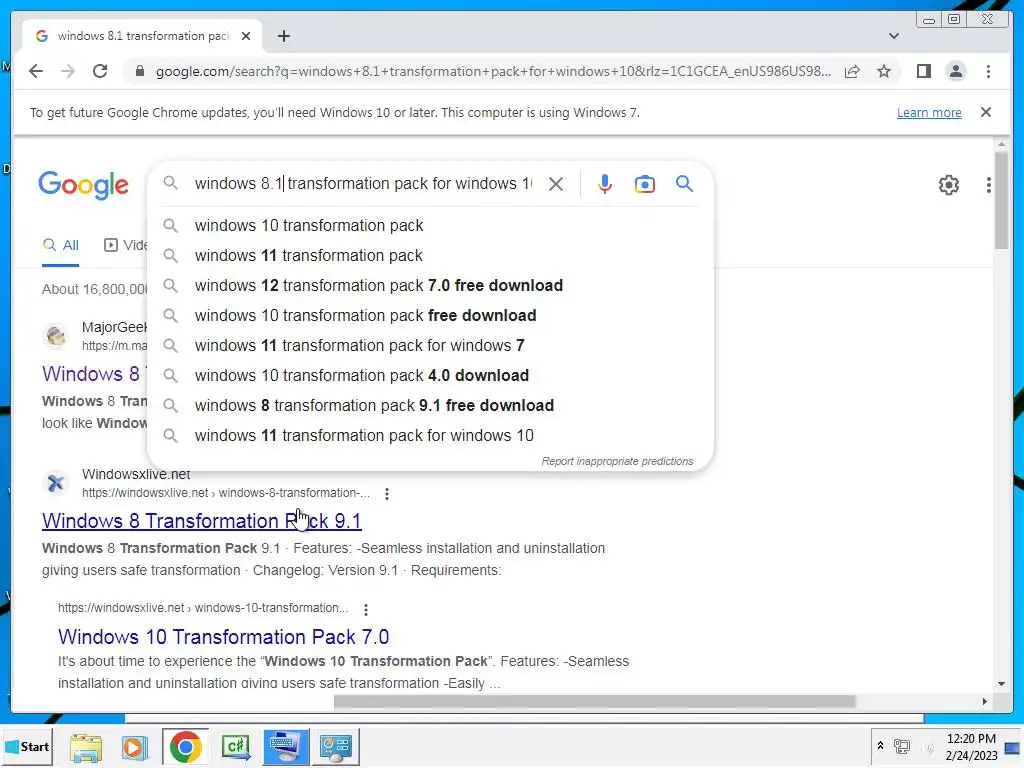Screen dimensions: 1024x768
Task: Choose windows 10 transformation pack free download
Action: (430, 315)
